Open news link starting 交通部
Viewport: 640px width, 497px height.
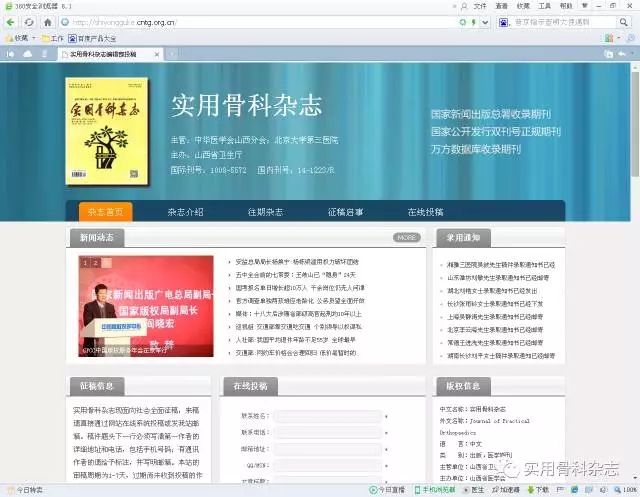[296, 353]
